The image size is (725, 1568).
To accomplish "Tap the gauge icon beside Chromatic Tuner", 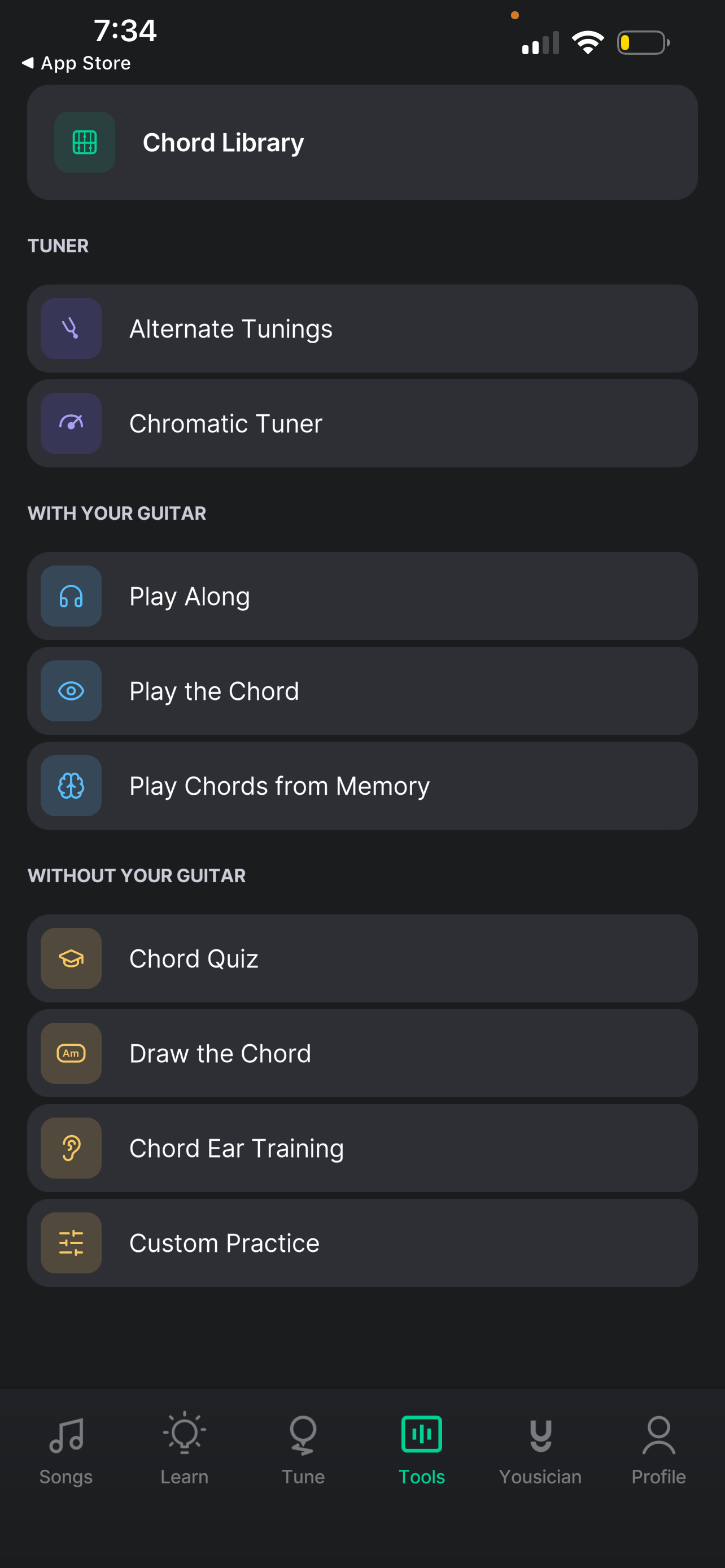I will (x=71, y=423).
